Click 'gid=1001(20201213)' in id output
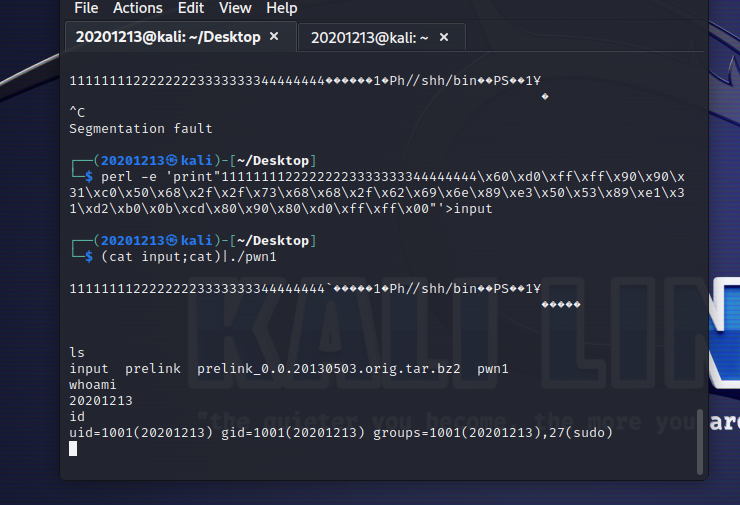The image size is (740, 505). click(x=293, y=433)
